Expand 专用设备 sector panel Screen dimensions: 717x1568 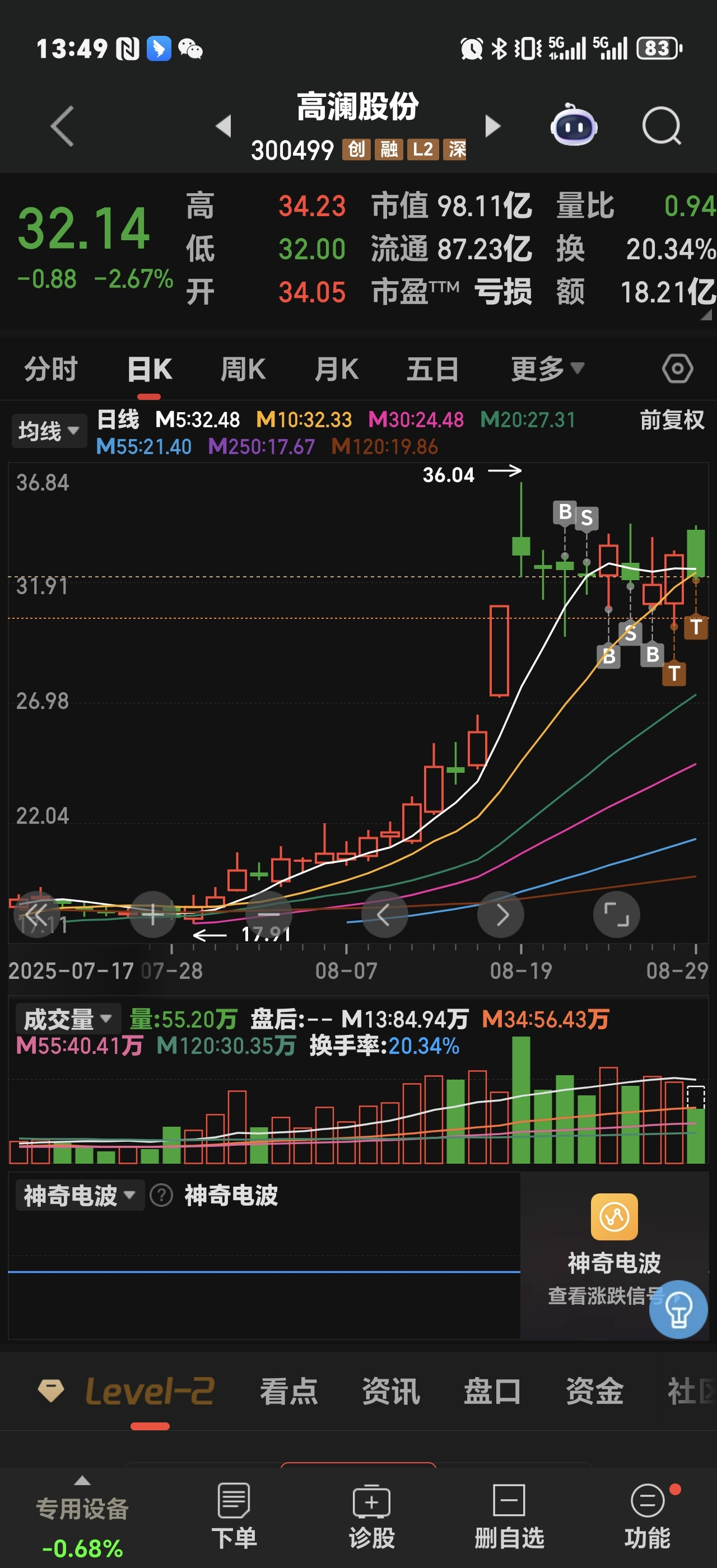[82, 1516]
